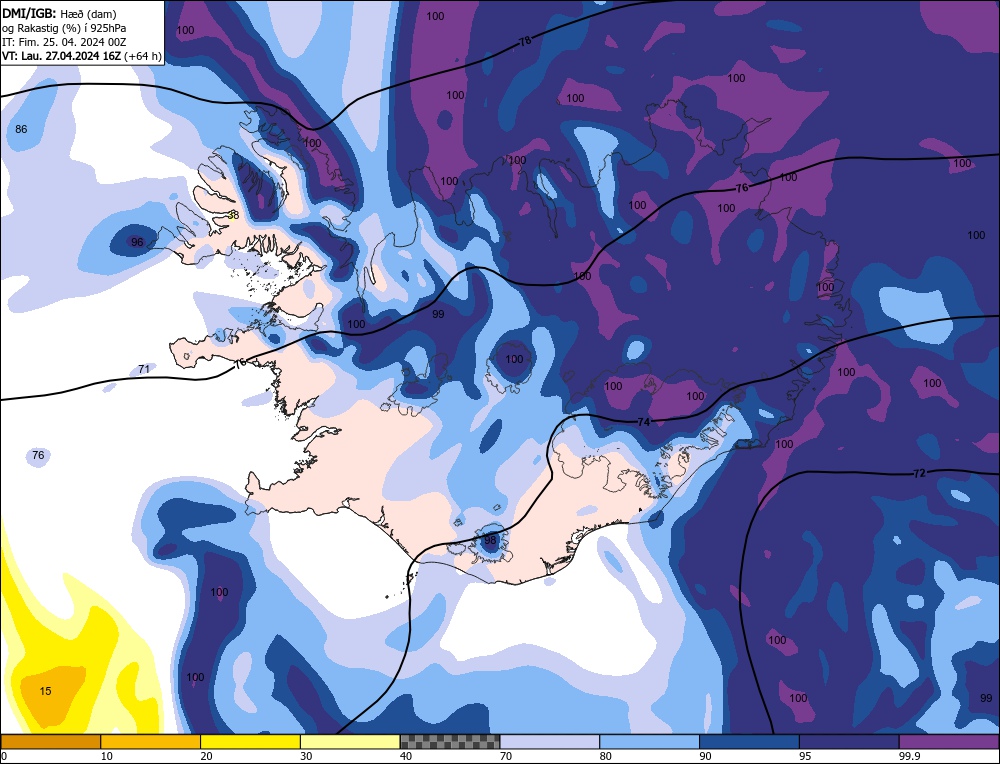Click the dark navy 95–99.9 legend swatch
This screenshot has width=1000, height=764.
click(849, 742)
